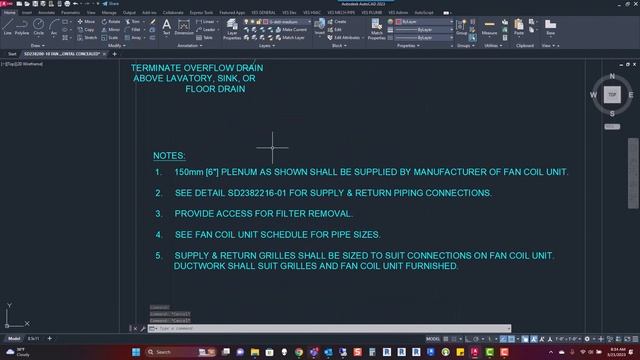Add a new drawing tab with plus
640x360 pixels.
(114, 54)
